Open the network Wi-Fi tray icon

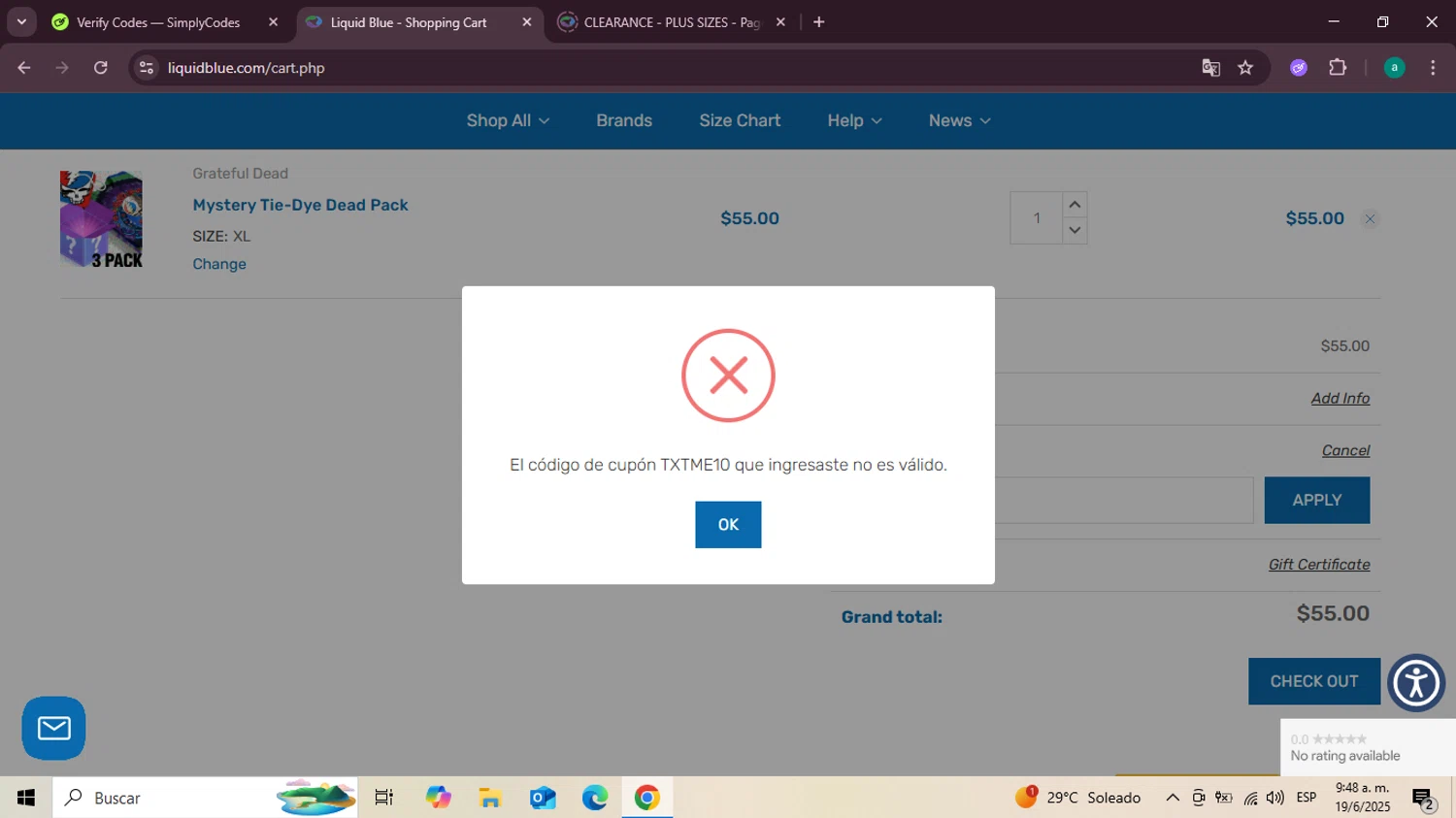coord(1250,798)
